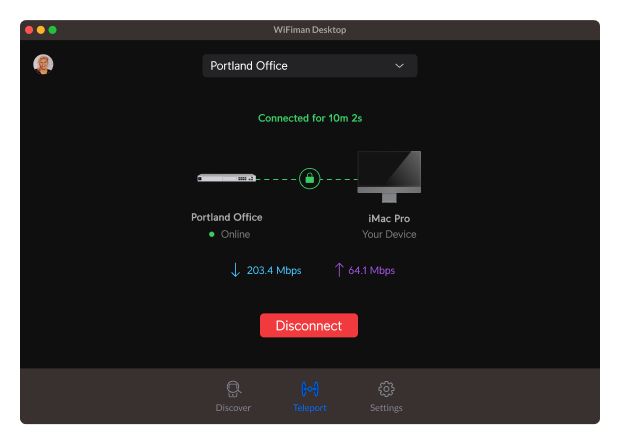
Task: Maximize the window with green button
Action: 53,30
